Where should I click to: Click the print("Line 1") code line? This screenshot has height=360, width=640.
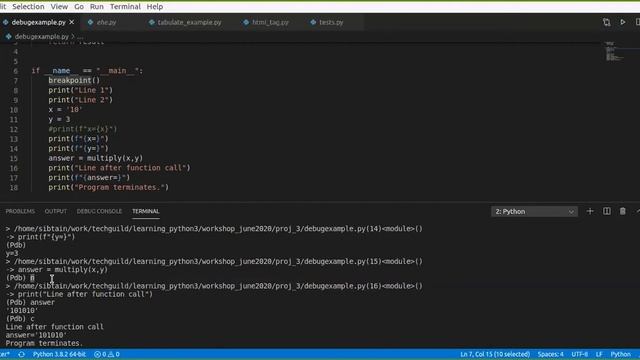pos(80,90)
